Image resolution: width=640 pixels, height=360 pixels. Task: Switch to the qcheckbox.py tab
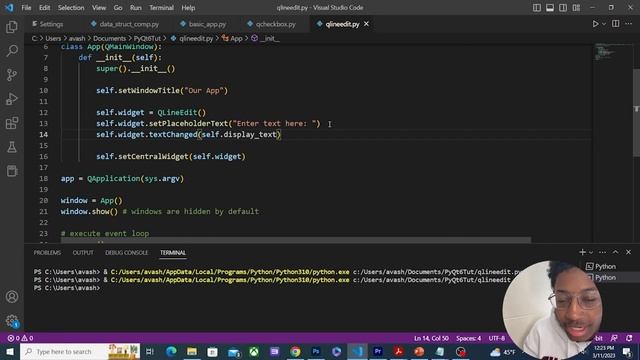click(272, 24)
